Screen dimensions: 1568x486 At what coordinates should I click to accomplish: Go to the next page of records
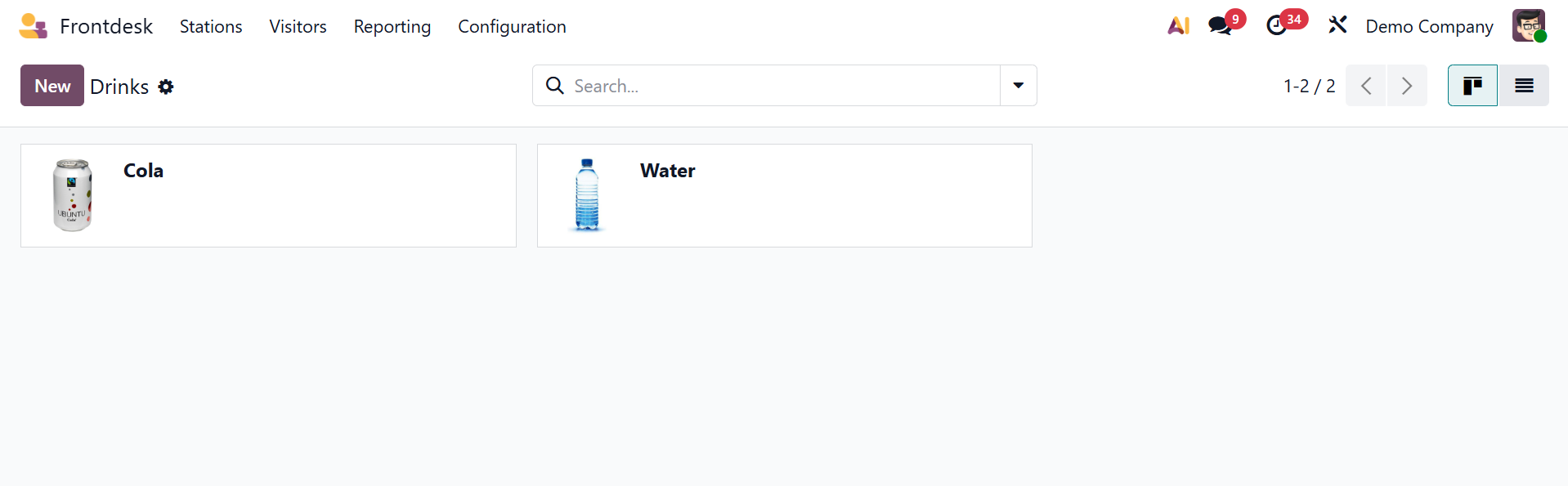pos(1407,86)
